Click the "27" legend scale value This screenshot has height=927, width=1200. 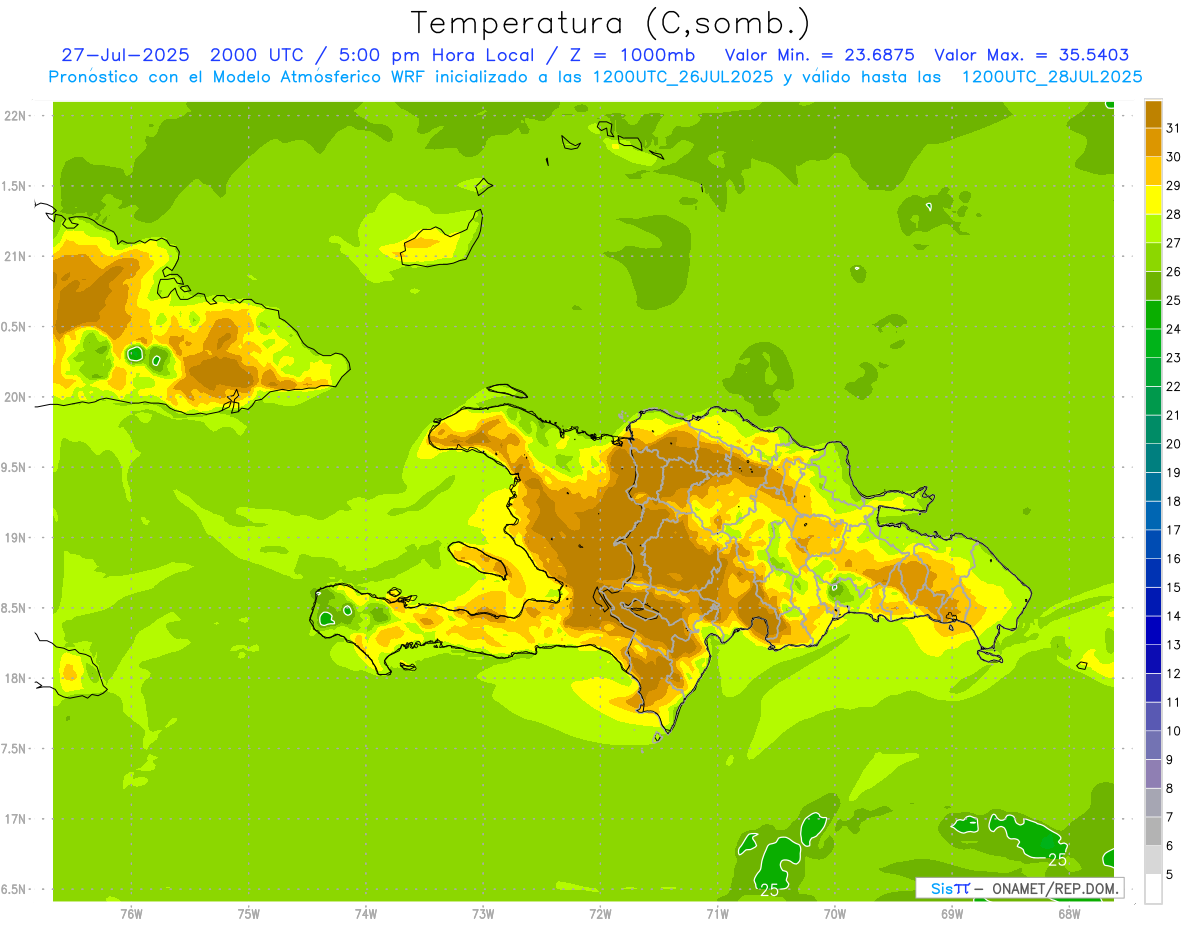(x=1174, y=243)
